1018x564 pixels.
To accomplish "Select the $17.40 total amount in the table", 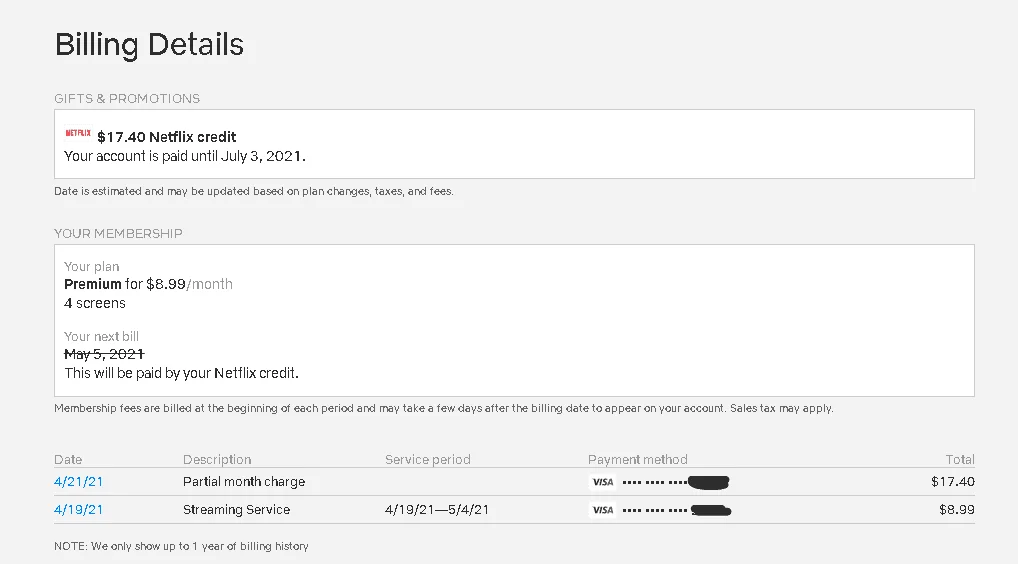I will [x=953, y=482].
